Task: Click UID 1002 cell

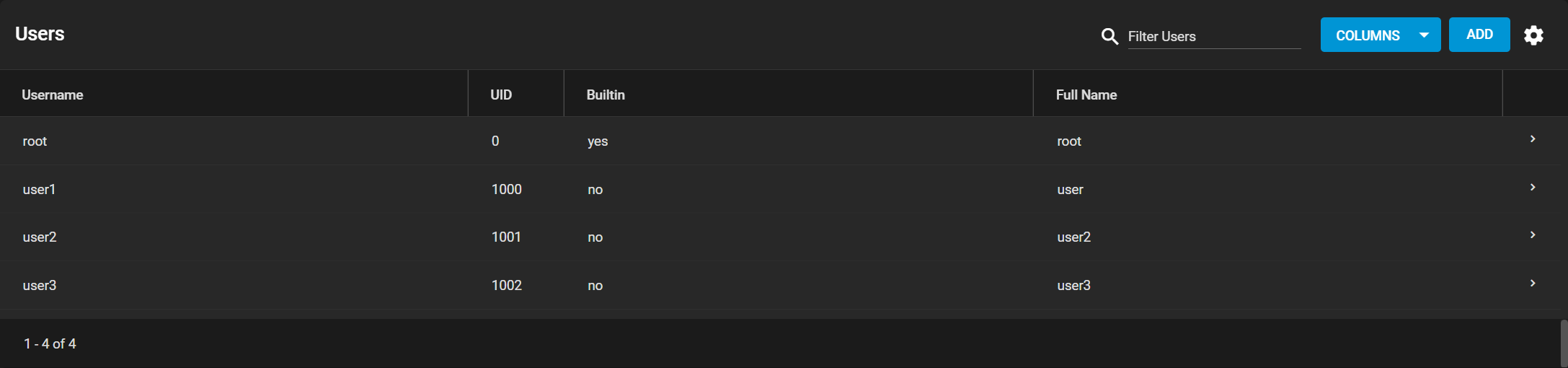Action: 507,285
